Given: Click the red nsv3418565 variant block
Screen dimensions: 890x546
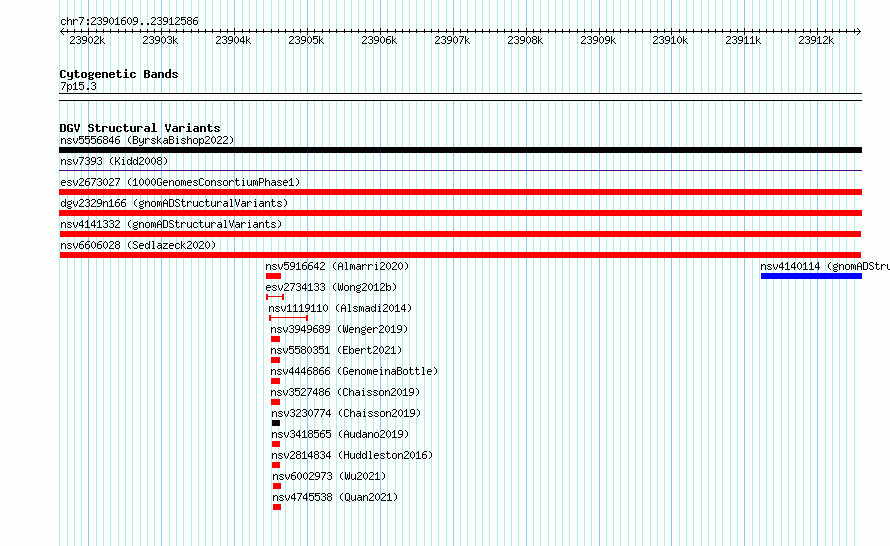Looking at the screenshot, I should tap(276, 444).
